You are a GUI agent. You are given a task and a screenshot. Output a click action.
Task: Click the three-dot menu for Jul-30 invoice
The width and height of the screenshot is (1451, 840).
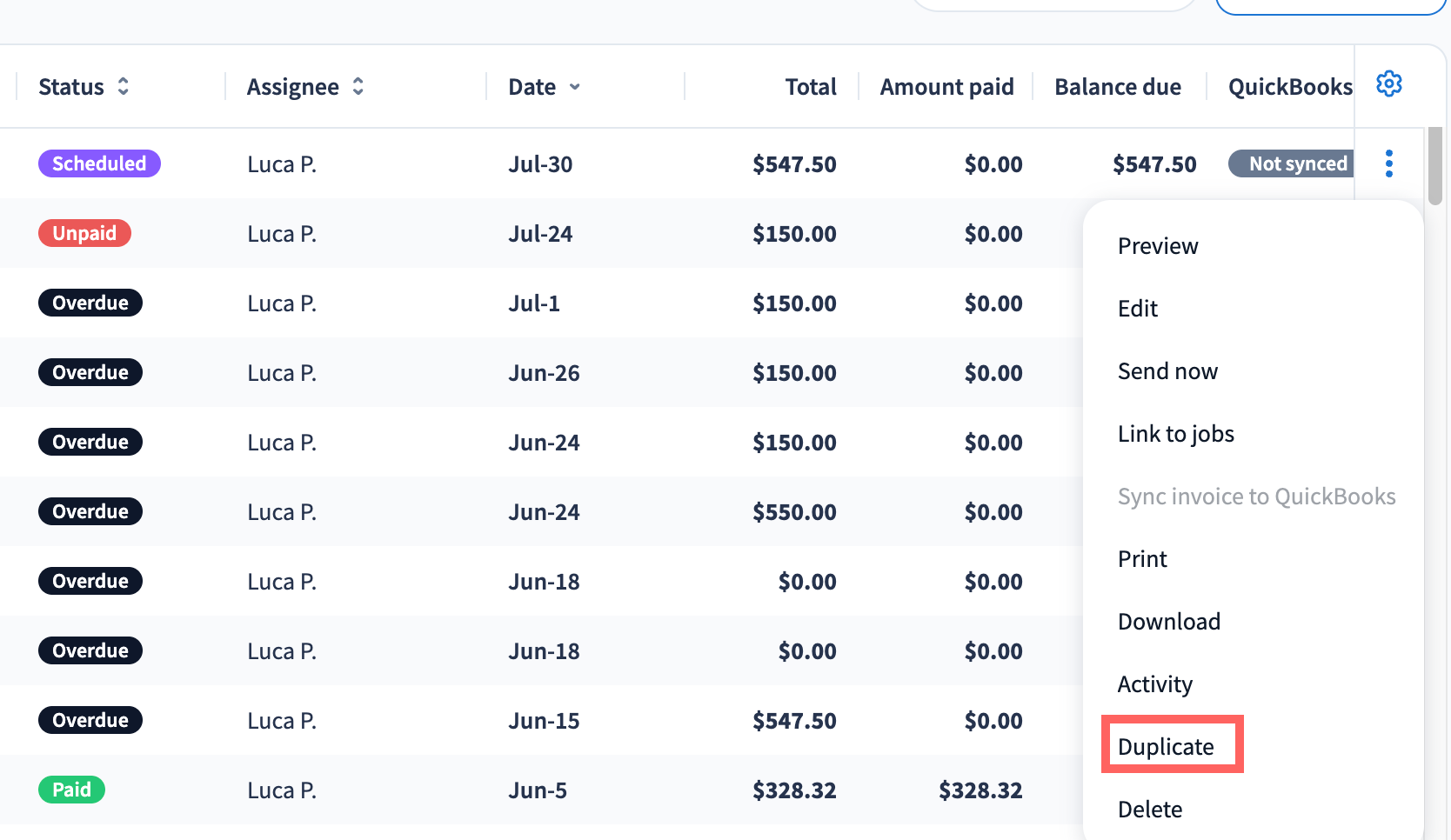click(x=1389, y=163)
